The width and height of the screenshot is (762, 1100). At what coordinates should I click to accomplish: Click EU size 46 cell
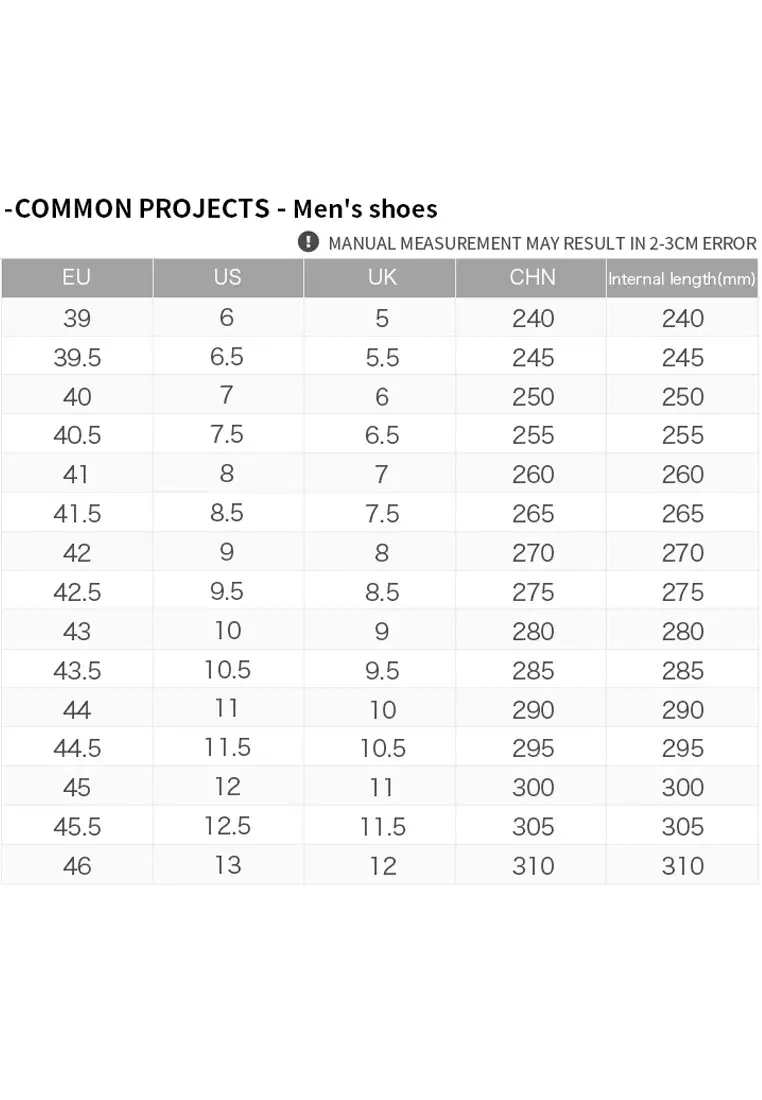[x=76, y=865]
